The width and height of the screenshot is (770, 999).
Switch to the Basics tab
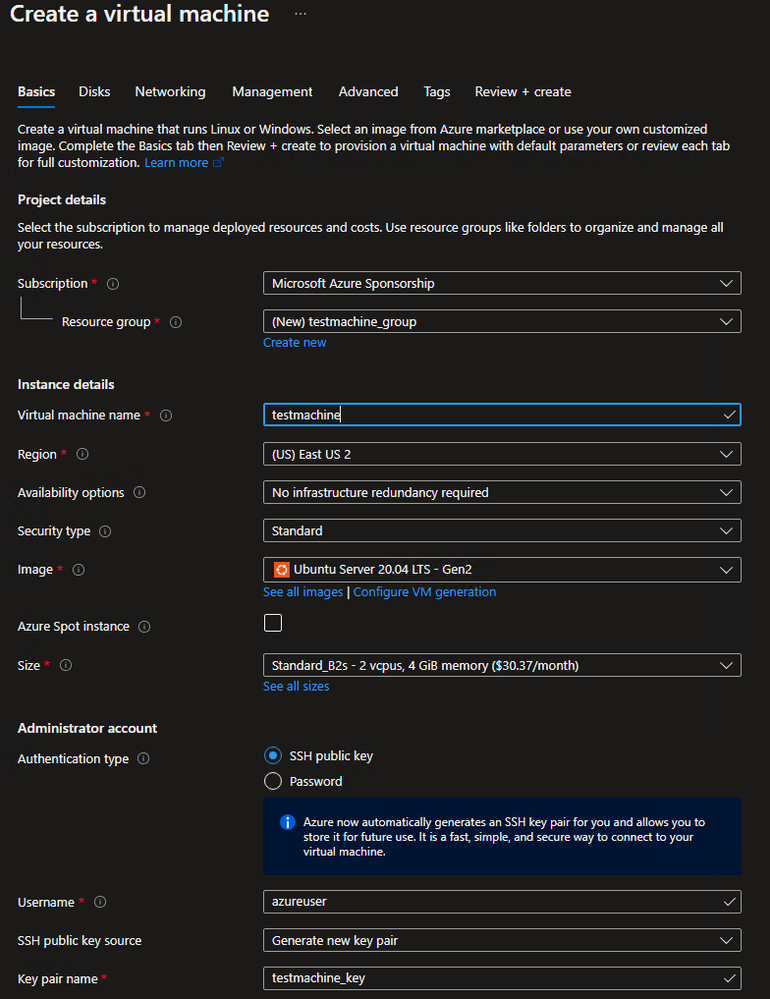point(36,92)
